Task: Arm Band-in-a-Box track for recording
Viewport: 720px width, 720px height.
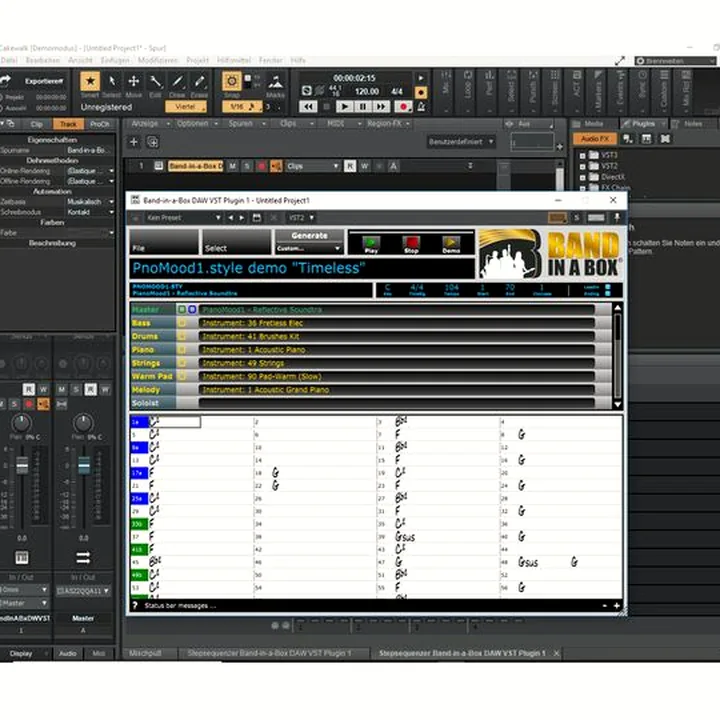Action: tap(261, 166)
